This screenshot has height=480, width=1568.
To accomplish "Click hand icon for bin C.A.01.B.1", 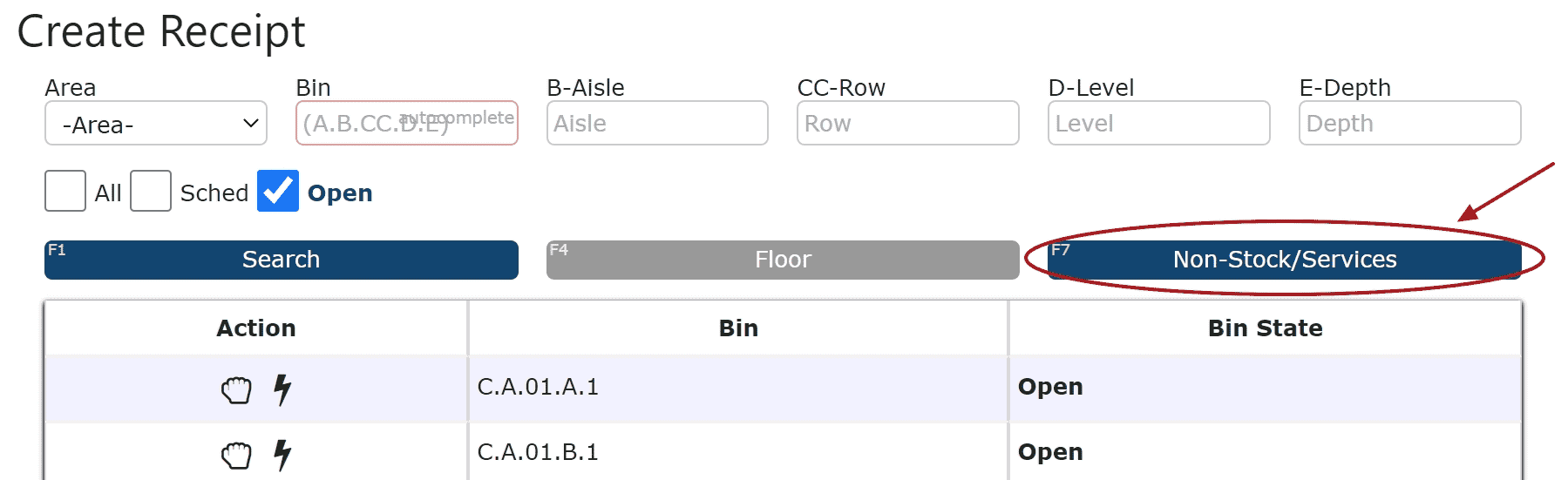I will [x=236, y=455].
